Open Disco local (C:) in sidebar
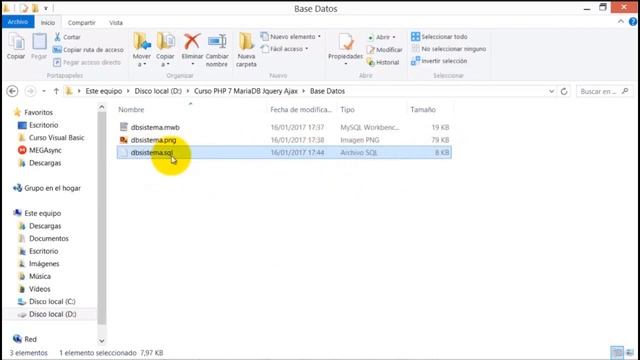This screenshot has height=360, width=640. coord(52,302)
